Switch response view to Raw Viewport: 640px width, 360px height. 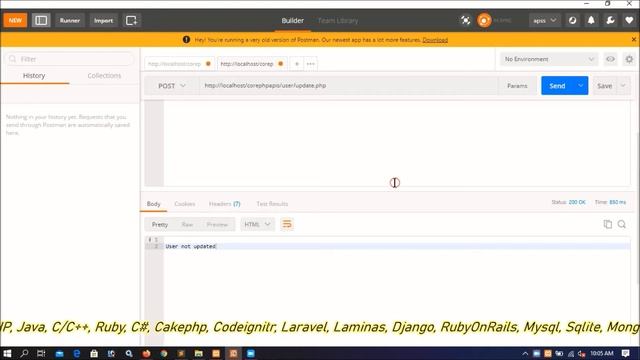tap(187, 224)
